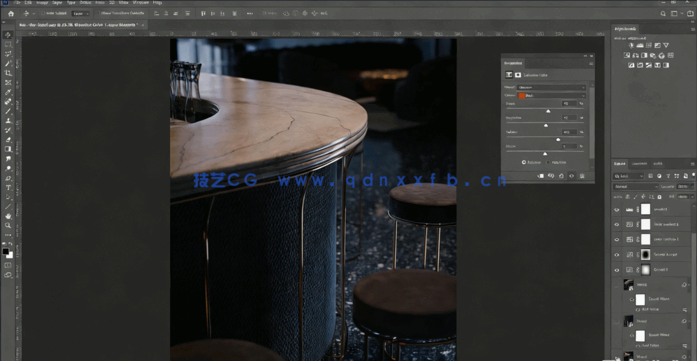This screenshot has height=361, width=697.
Task: Switch to the Paths tab
Action: click(658, 164)
